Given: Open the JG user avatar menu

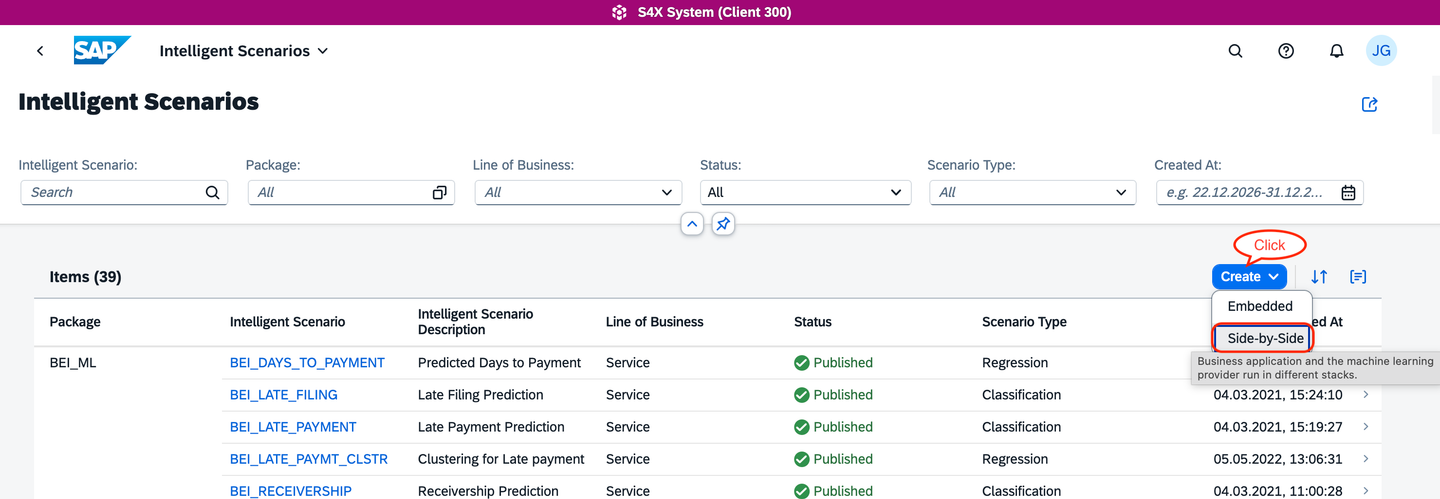Looking at the screenshot, I should (1381, 51).
